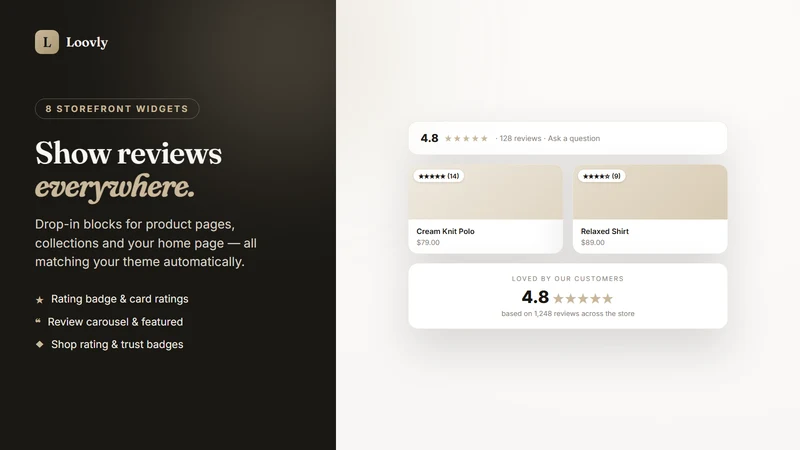Image resolution: width=800 pixels, height=450 pixels.
Task: Click the five stars in the top rating bar
Action: coord(466,138)
